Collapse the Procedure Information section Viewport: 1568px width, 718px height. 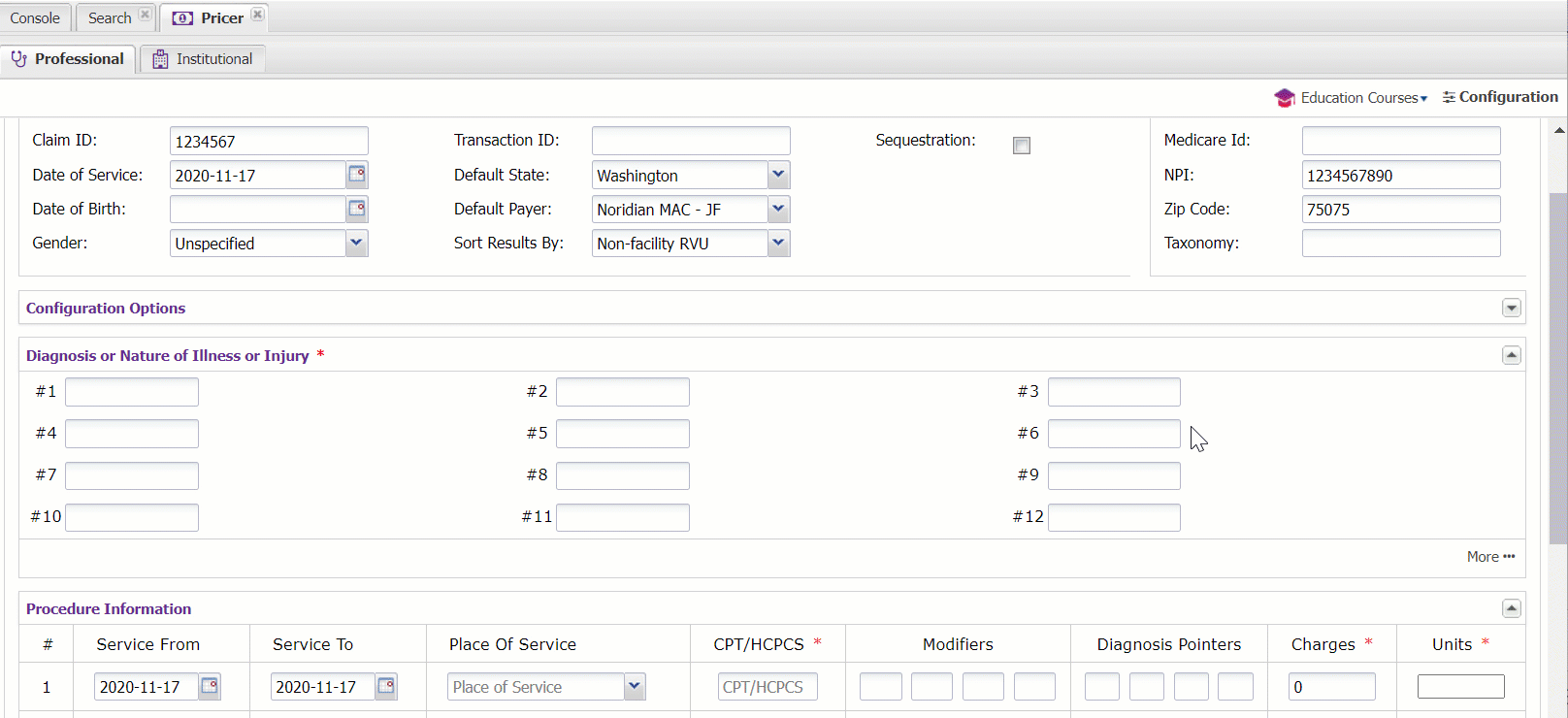click(x=1511, y=608)
